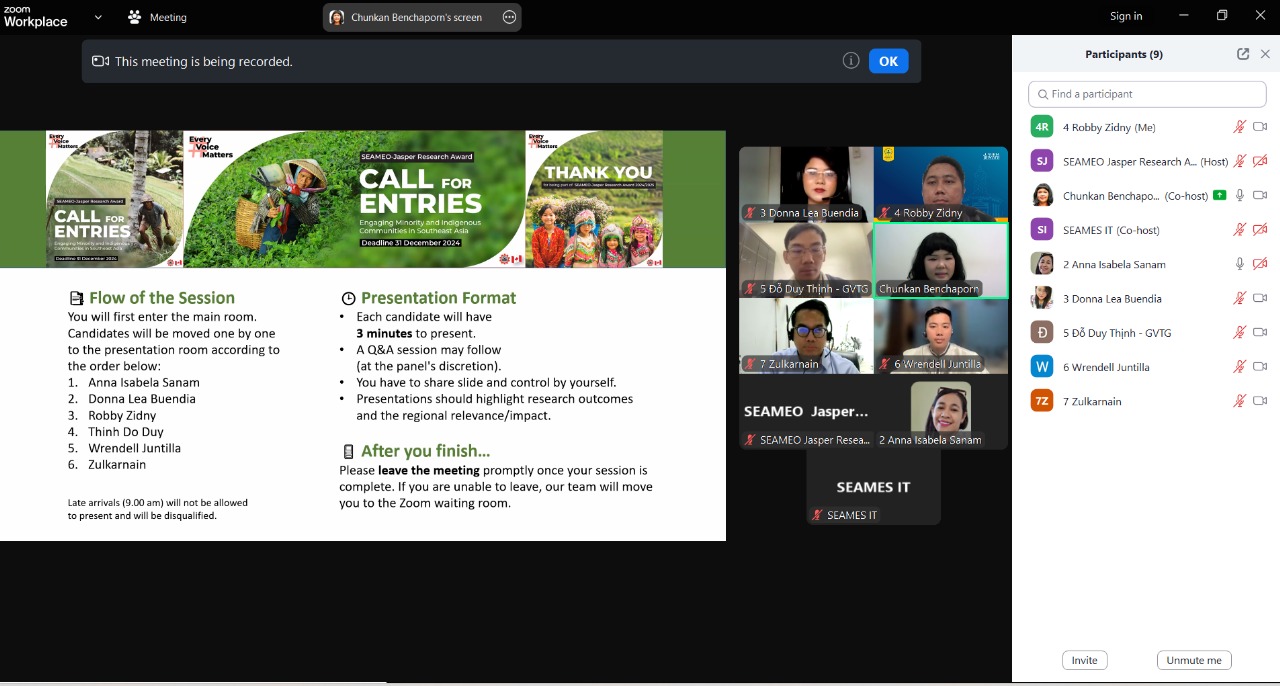This screenshot has height=686, width=1280.
Task: Expand the Zoom Workplace dropdown arrow
Action: tap(98, 17)
